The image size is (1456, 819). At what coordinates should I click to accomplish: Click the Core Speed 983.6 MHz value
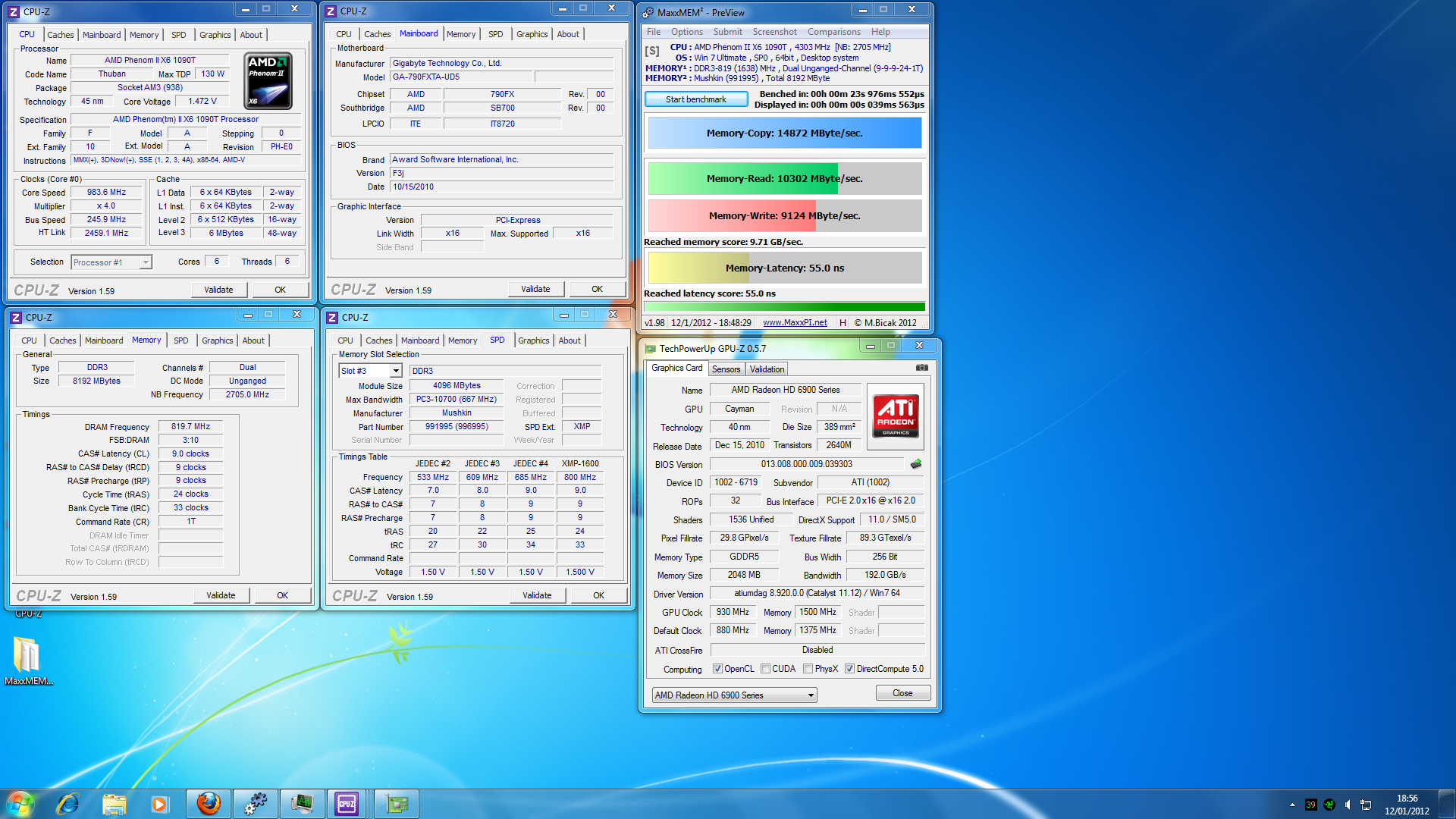106,193
